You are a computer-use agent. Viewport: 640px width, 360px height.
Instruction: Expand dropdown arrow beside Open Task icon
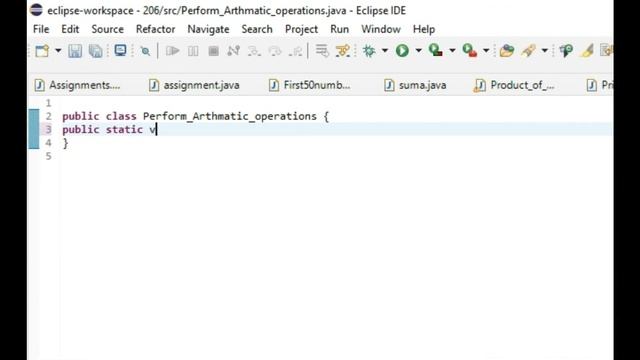click(544, 51)
